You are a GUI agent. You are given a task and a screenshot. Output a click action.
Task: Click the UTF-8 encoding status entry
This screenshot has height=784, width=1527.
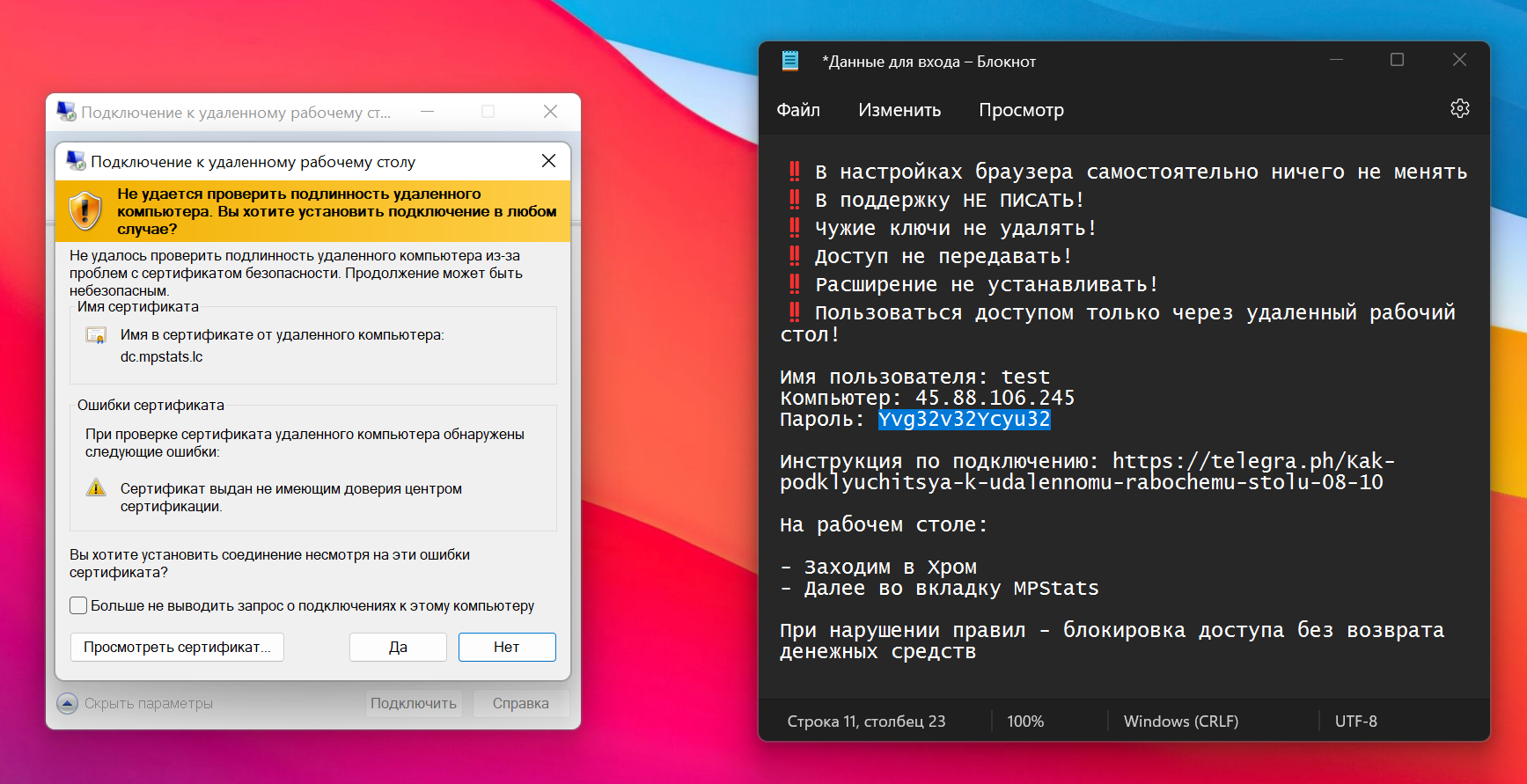[x=1356, y=722]
